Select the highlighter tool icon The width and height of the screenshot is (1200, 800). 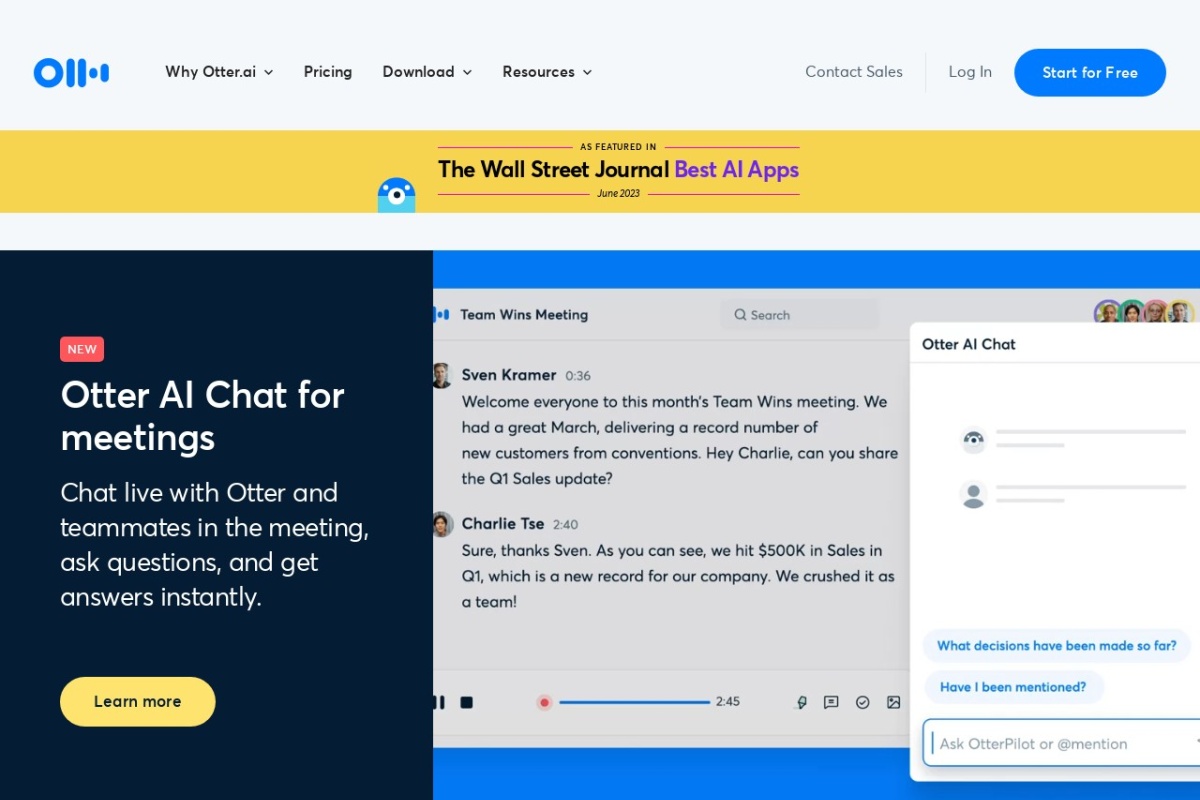point(800,702)
